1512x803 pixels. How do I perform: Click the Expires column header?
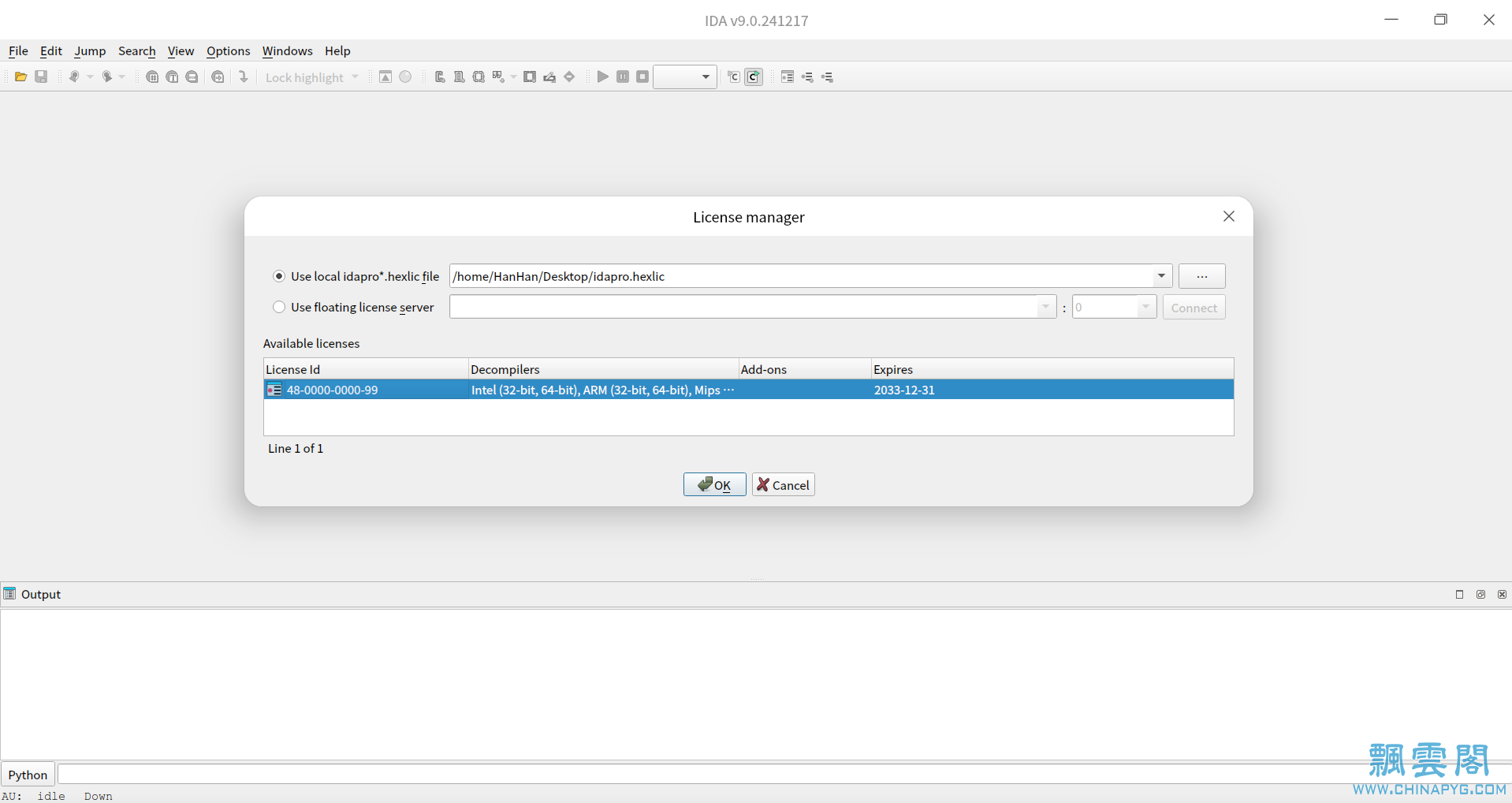coord(1052,369)
